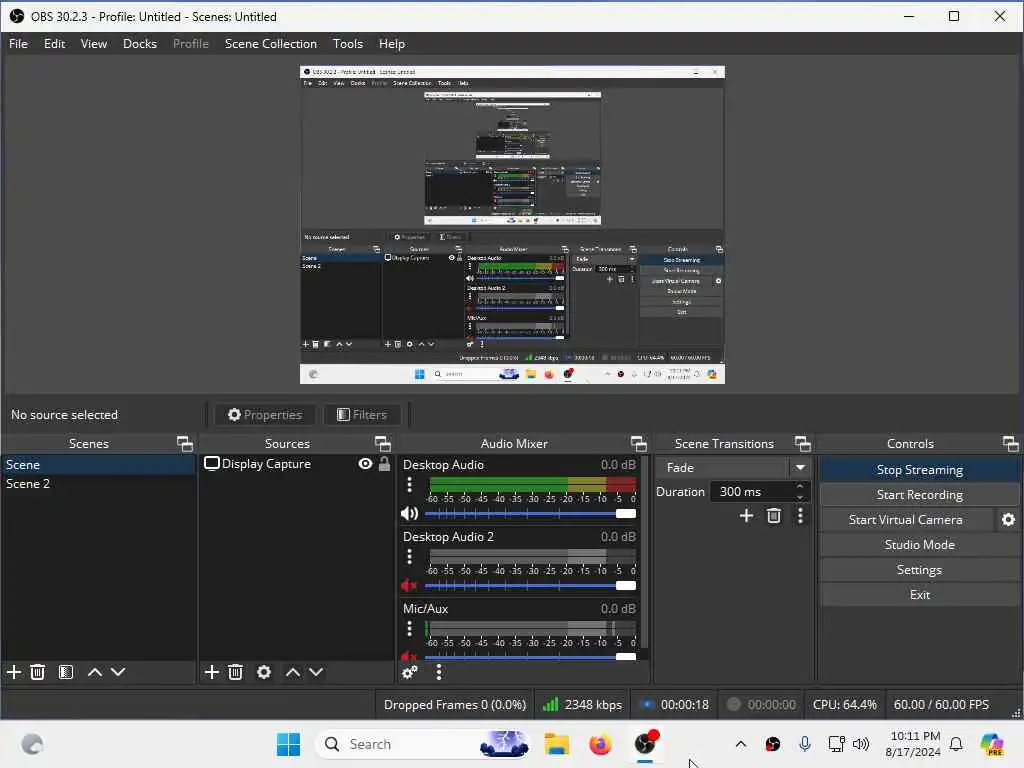Open the Edit menu
Viewport: 1024px width, 768px height.
[x=54, y=44]
